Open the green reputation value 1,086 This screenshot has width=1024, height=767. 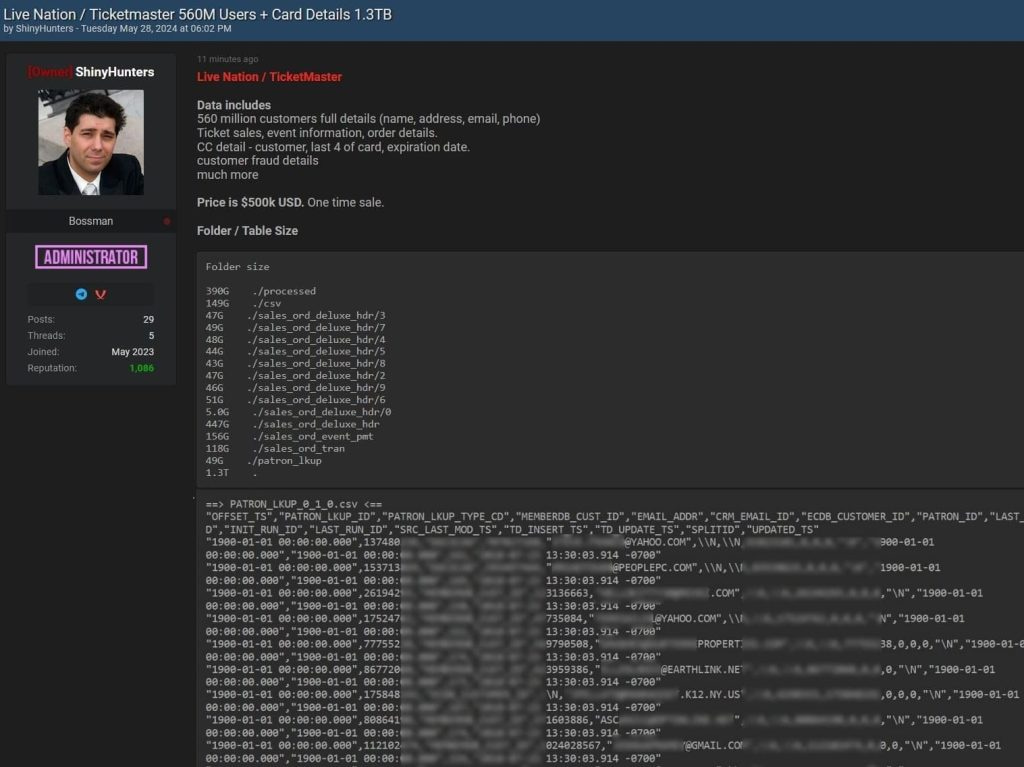pos(141,368)
